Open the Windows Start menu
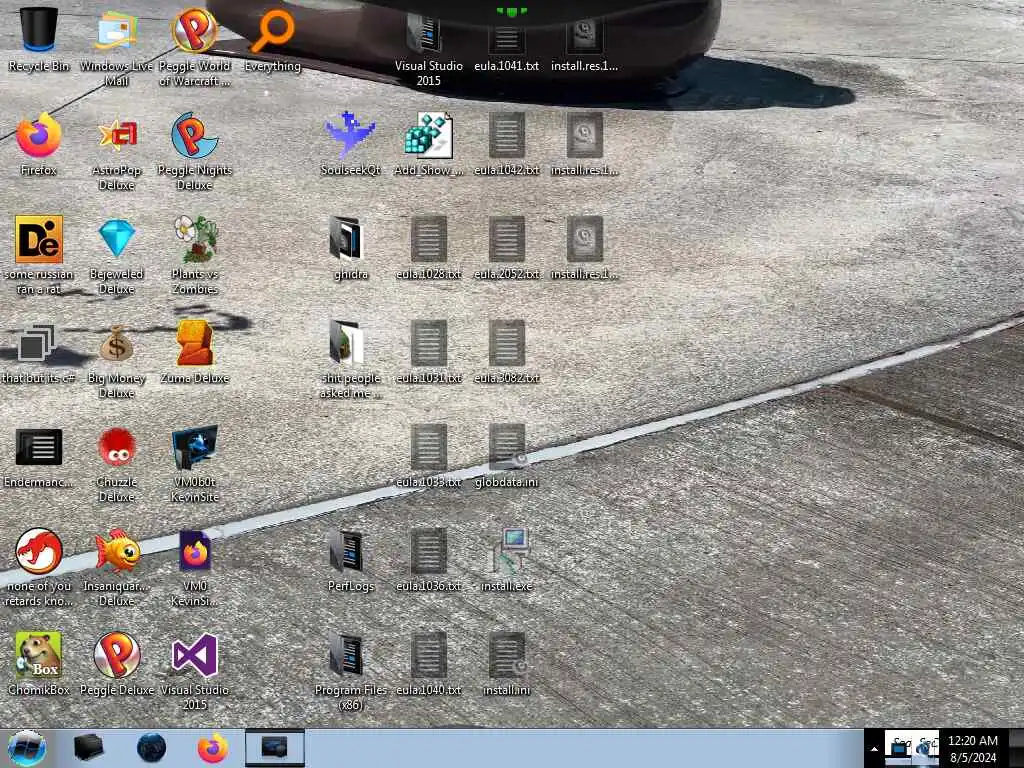The image size is (1024, 768). pos(26,748)
